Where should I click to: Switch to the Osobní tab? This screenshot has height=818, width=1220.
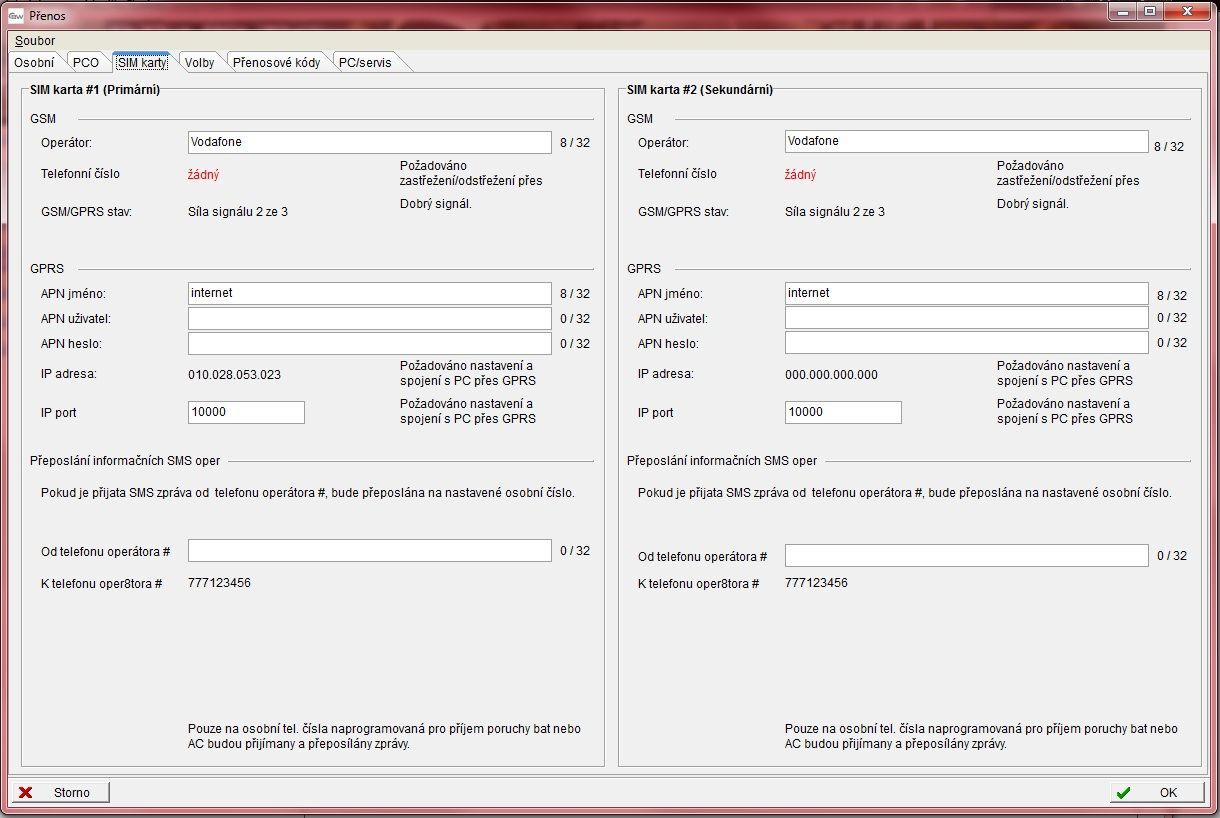pos(34,62)
